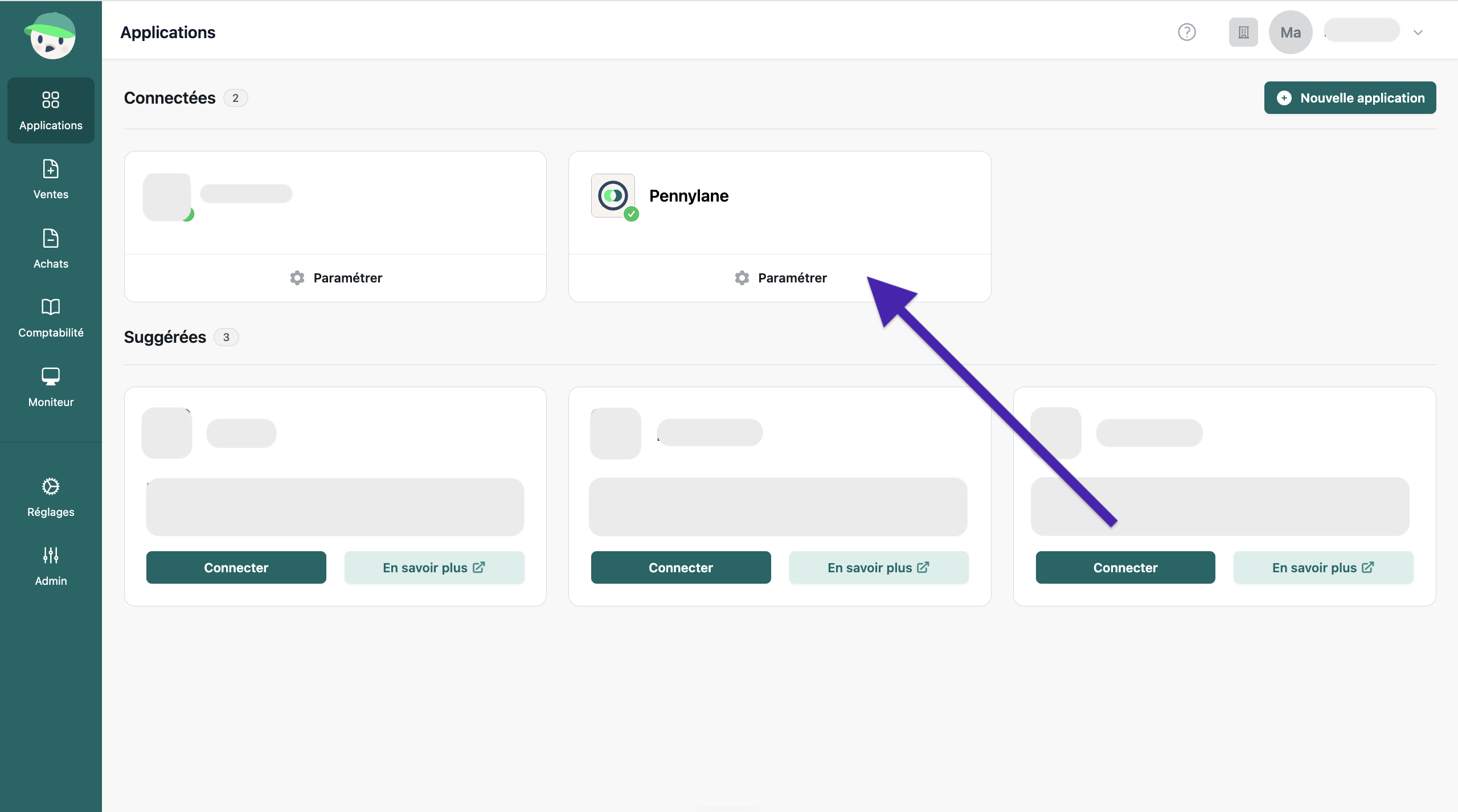Viewport: 1458px width, 812px height.
Task: Click Paramétrer on the Pennylane card
Action: 780,278
